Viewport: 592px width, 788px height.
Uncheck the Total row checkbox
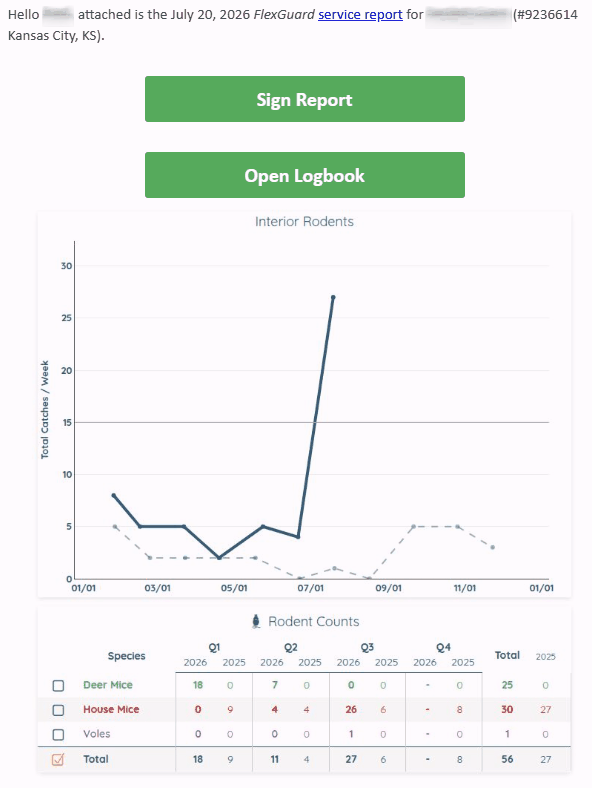pyautogui.click(x=58, y=759)
